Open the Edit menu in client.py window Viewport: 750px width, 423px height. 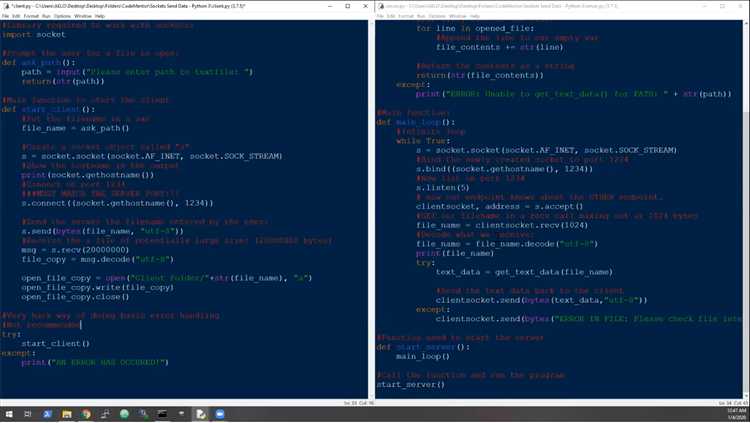coord(16,16)
